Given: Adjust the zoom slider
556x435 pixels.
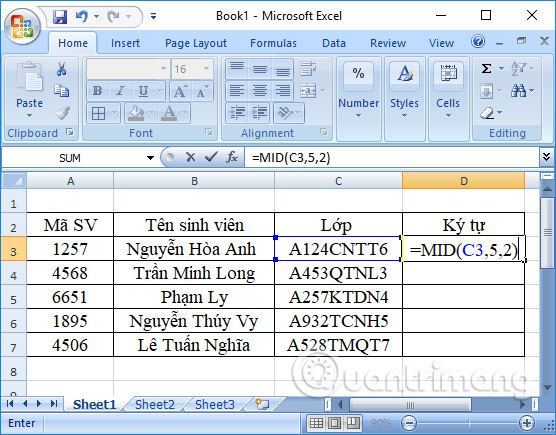Looking at the screenshot, I should click(469, 423).
